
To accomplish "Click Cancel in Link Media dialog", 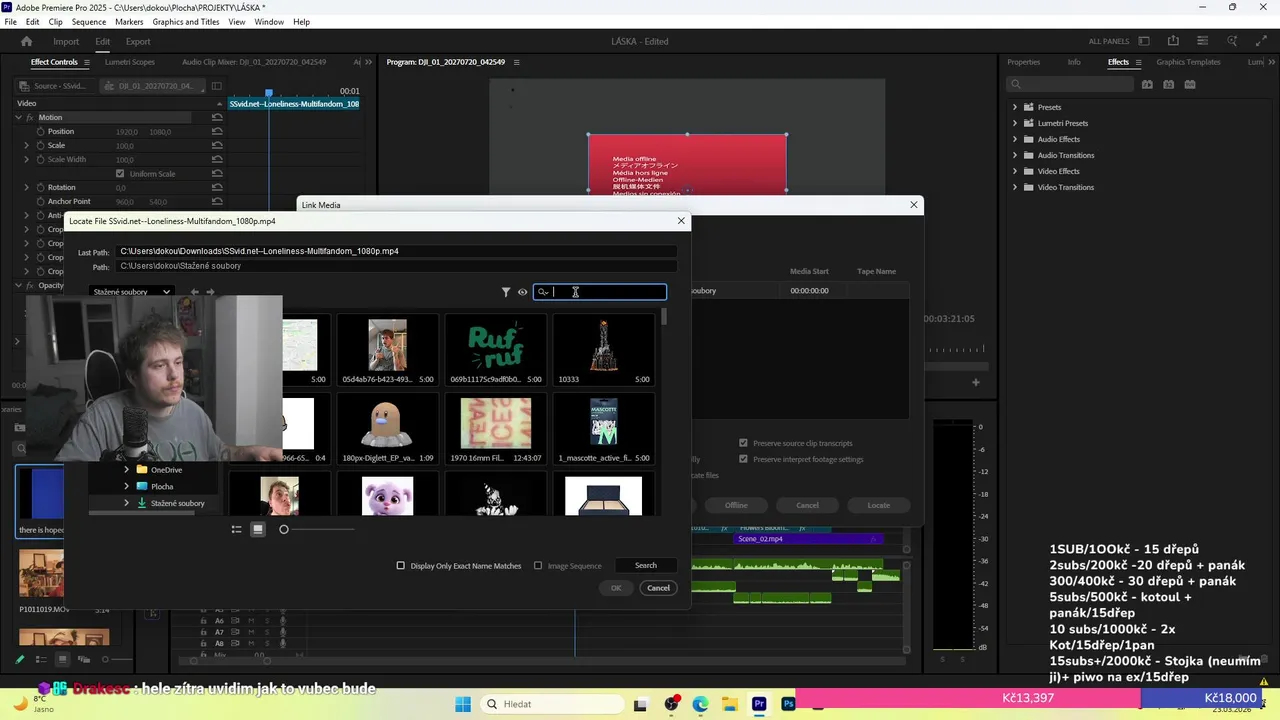I will [807, 505].
